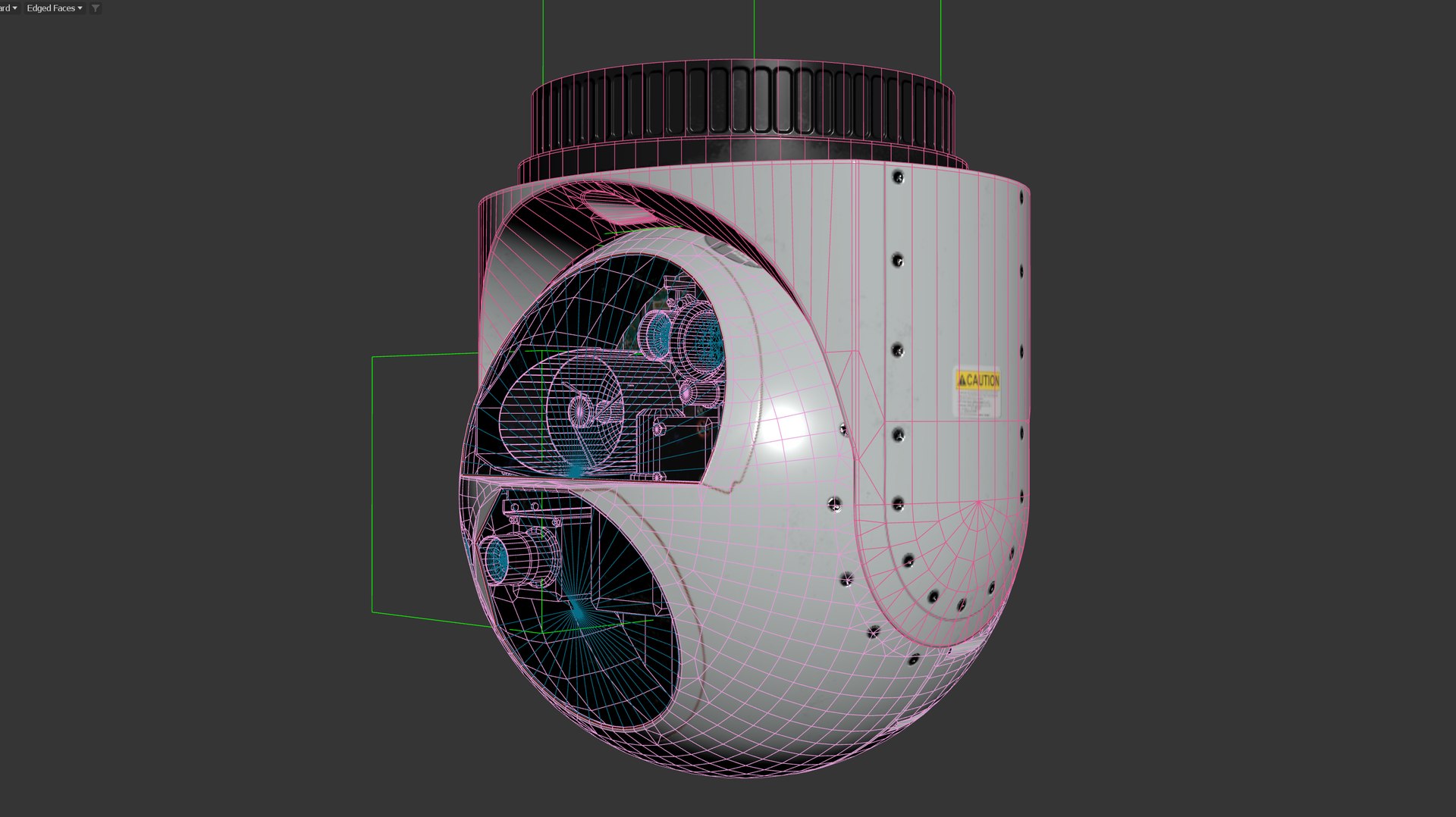Open the Edged Faces shading dropdown

(x=54, y=8)
